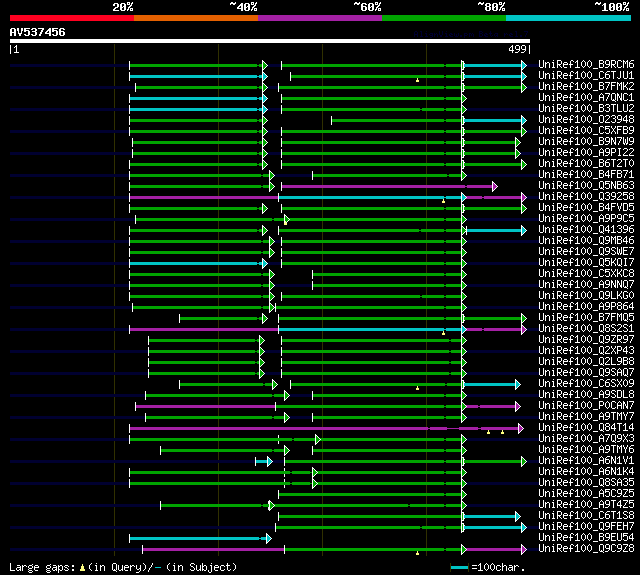Select the UniRef100_C5XKC8 hit
Viewport: 640px width, 575px height.
coord(586,274)
